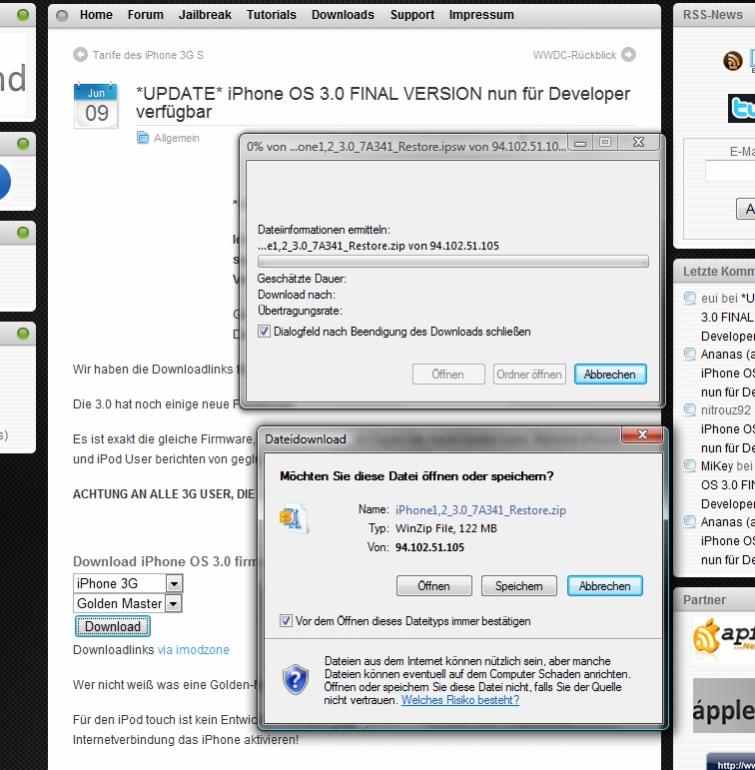Maximize the download progress window
The height and width of the screenshot is (770, 755).
pyautogui.click(x=605, y=143)
